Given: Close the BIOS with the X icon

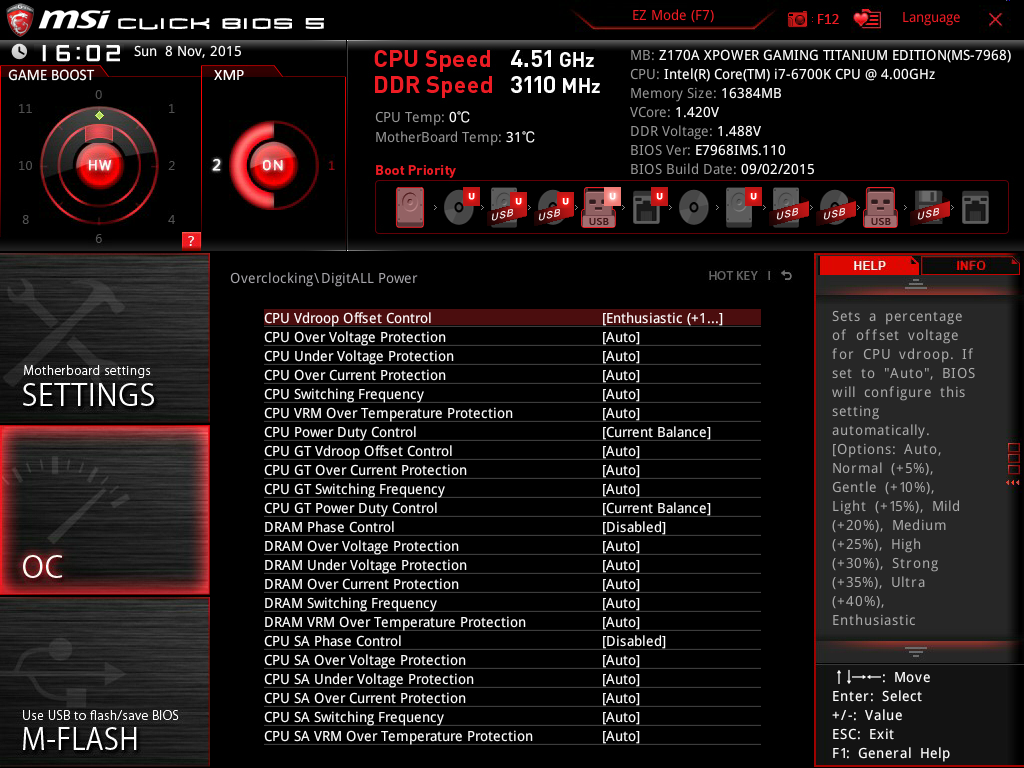Looking at the screenshot, I should pyautogui.click(x=995, y=19).
